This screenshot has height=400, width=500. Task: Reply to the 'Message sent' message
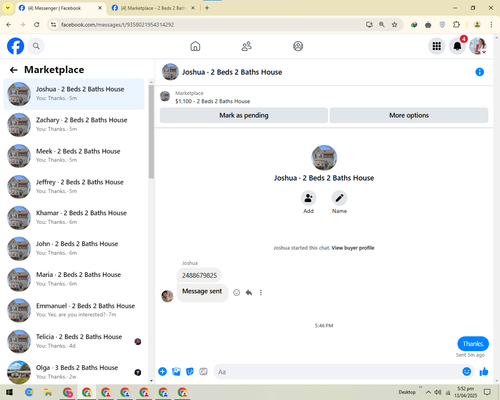[249, 293]
